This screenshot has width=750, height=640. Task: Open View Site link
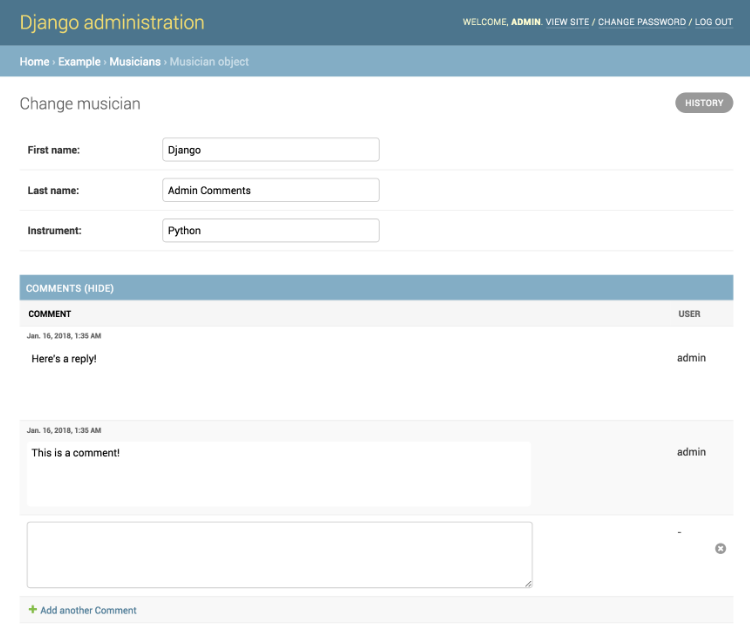click(x=567, y=22)
